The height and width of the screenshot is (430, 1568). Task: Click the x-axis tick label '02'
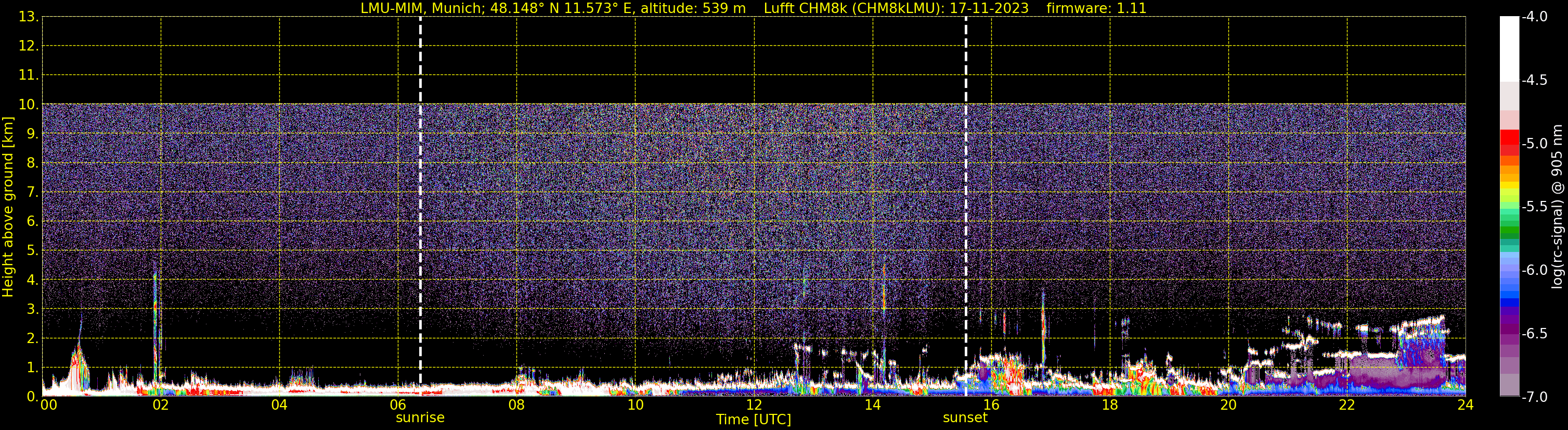[161, 405]
